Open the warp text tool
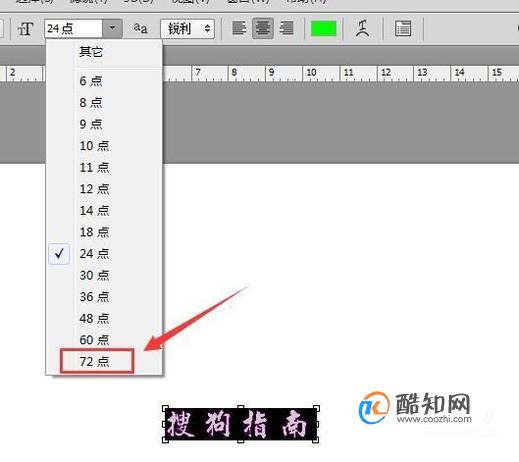The width and height of the screenshot is (519, 462). pyautogui.click(x=362, y=28)
